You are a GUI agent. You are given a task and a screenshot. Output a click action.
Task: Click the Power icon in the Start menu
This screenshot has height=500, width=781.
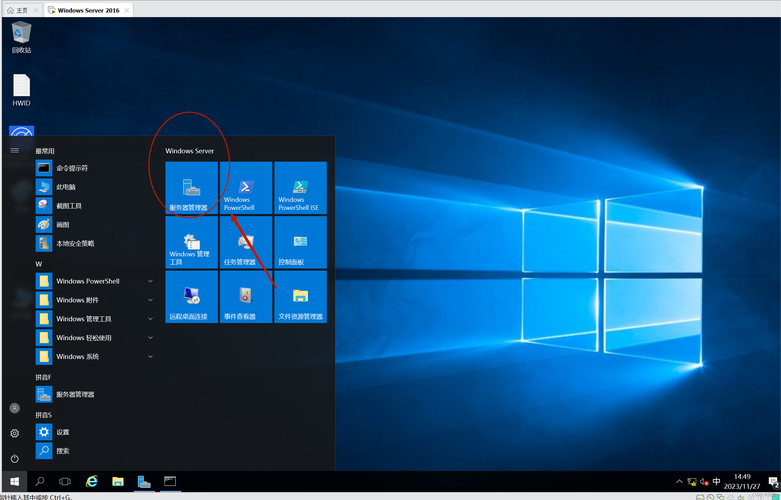pyautogui.click(x=14, y=458)
